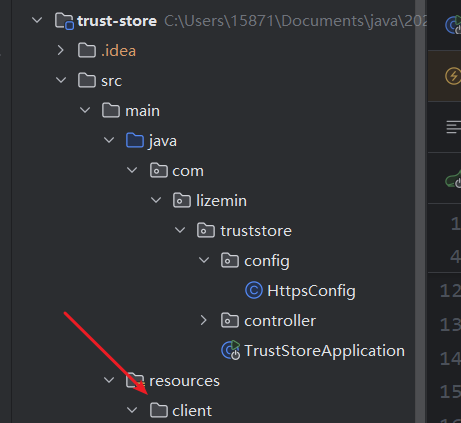The width and height of the screenshot is (461, 423).
Task: Click the config package folder icon
Action: [230, 260]
